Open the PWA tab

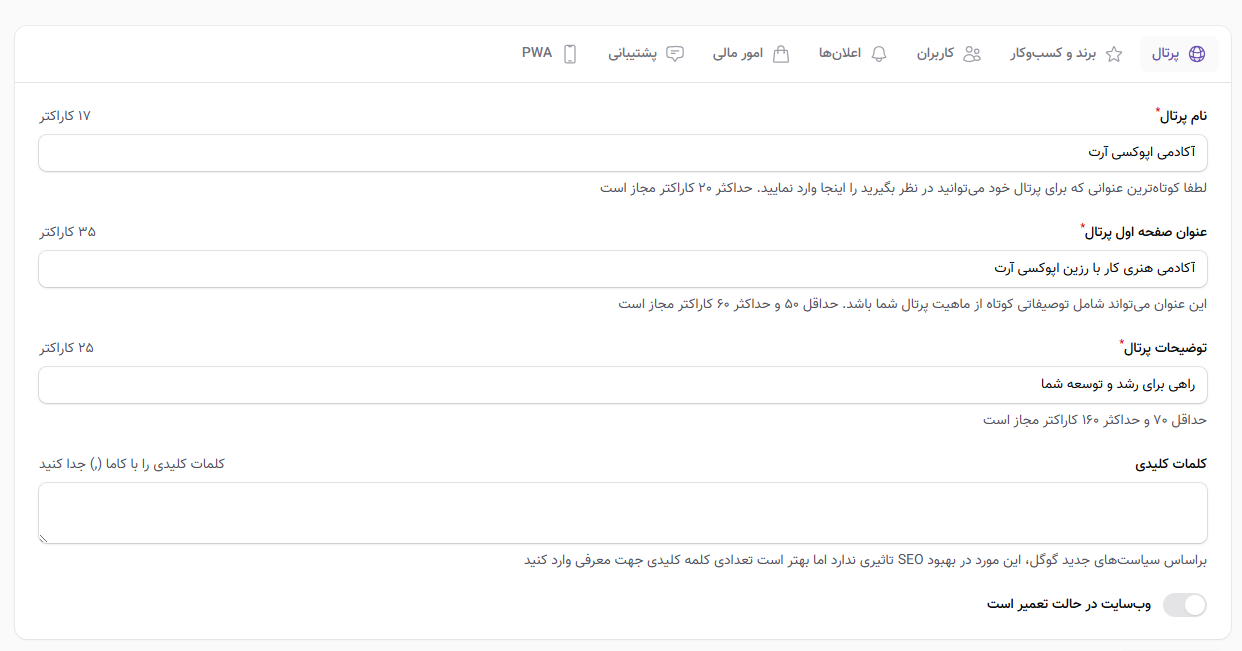[550, 54]
